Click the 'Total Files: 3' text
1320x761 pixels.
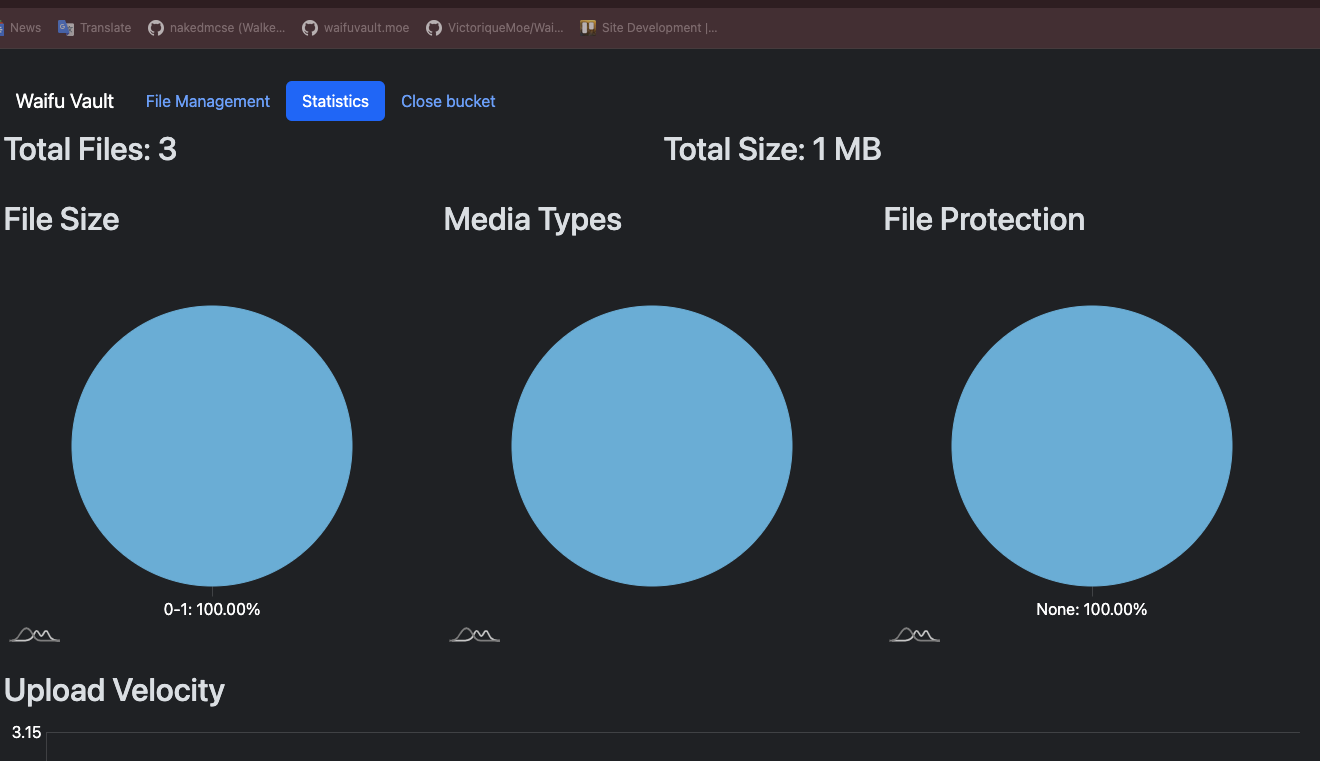90,150
